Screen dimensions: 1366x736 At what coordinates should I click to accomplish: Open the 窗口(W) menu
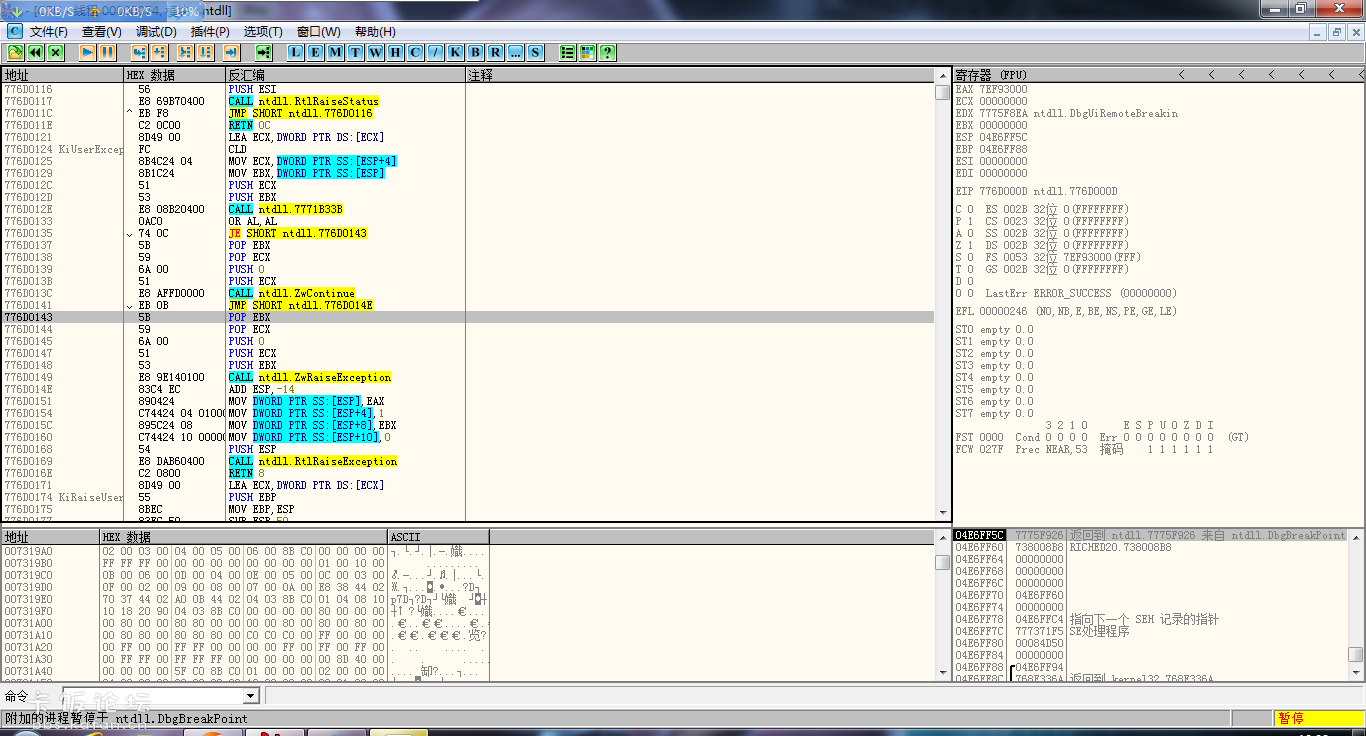[x=319, y=32]
